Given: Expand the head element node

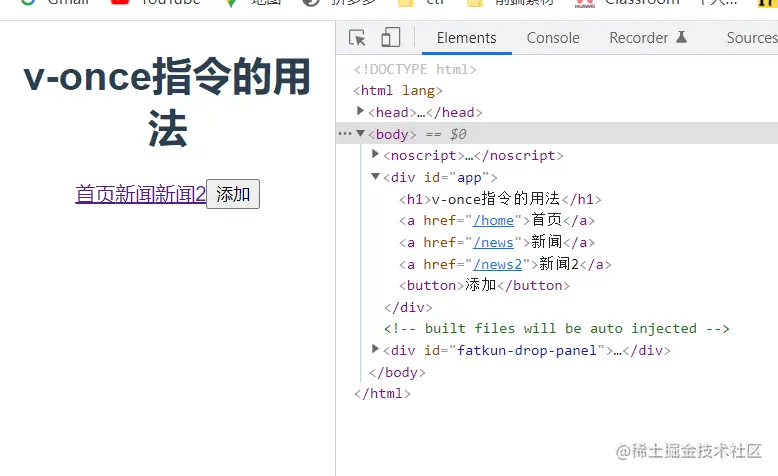Looking at the screenshot, I should (x=361, y=111).
